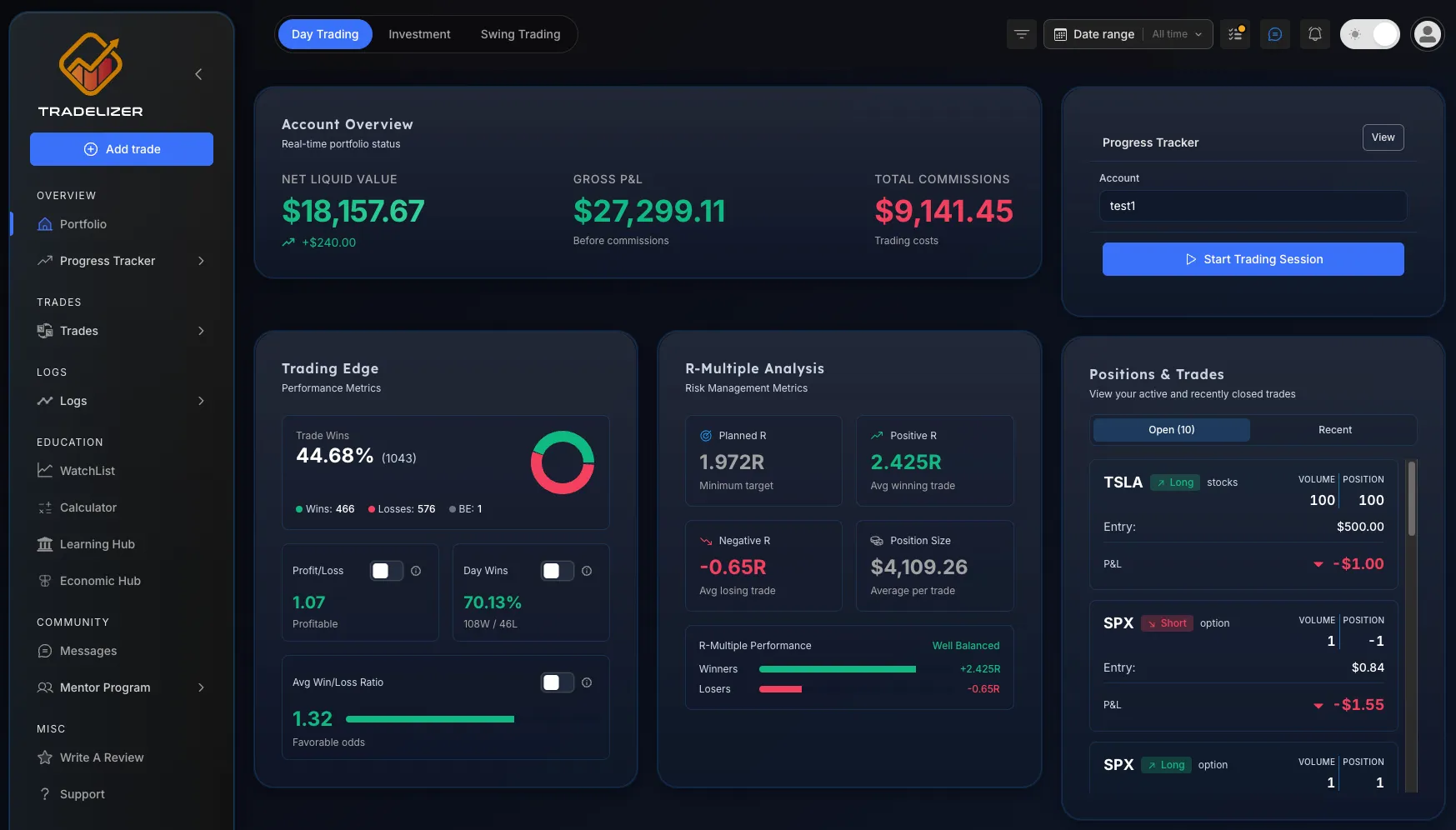
Task: Switch to Investment tab
Action: click(x=419, y=34)
